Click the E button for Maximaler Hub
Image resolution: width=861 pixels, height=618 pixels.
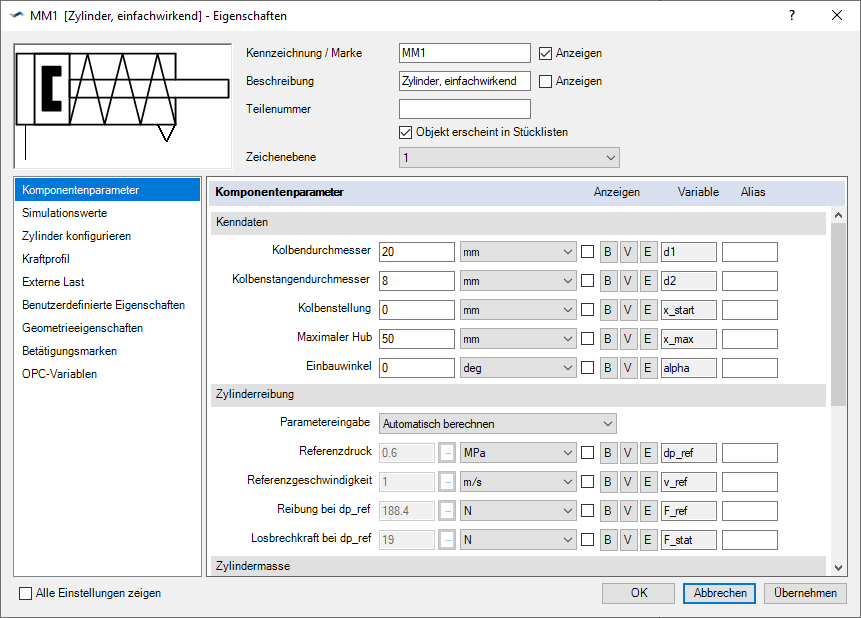pyautogui.click(x=647, y=338)
